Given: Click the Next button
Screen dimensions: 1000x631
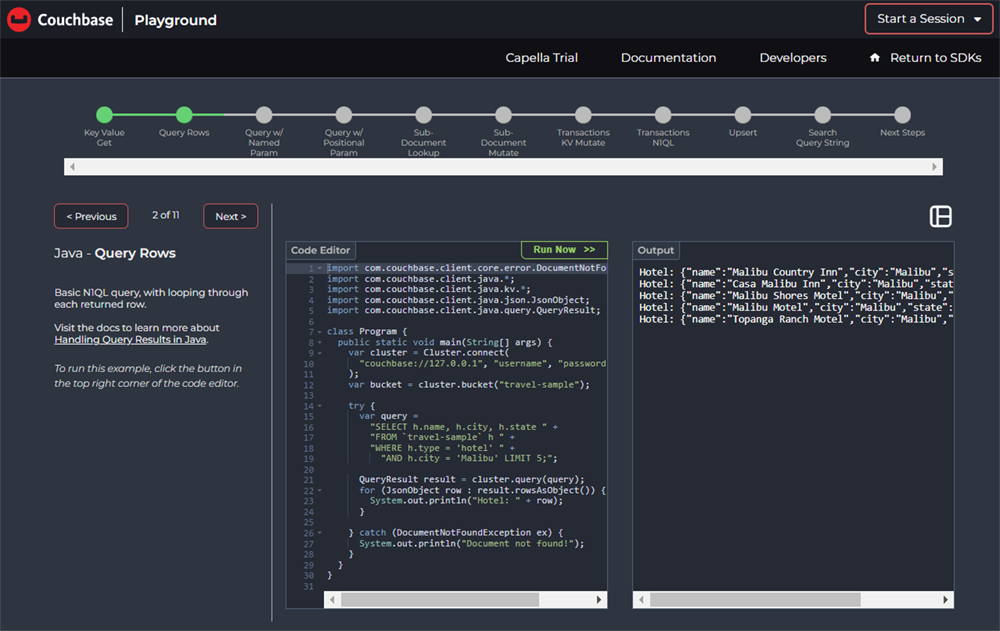Looking at the screenshot, I should [230, 216].
